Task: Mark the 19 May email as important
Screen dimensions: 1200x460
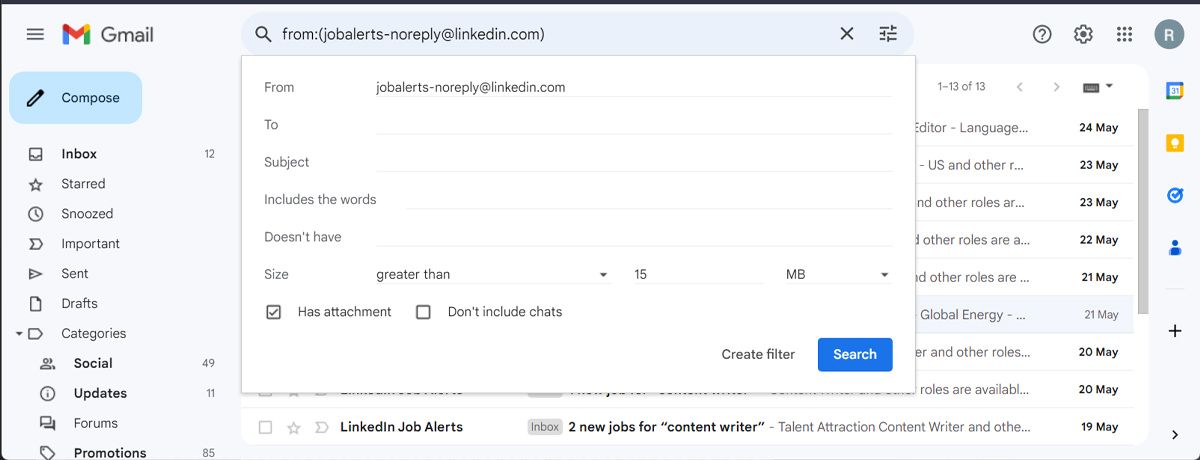Action: tap(321, 427)
